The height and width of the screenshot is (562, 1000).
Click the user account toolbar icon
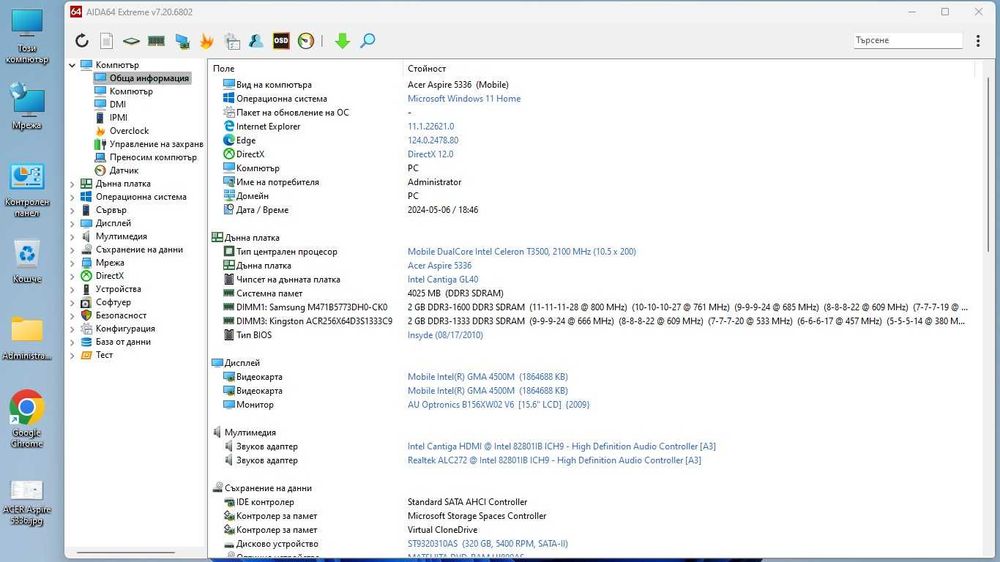[x=256, y=41]
